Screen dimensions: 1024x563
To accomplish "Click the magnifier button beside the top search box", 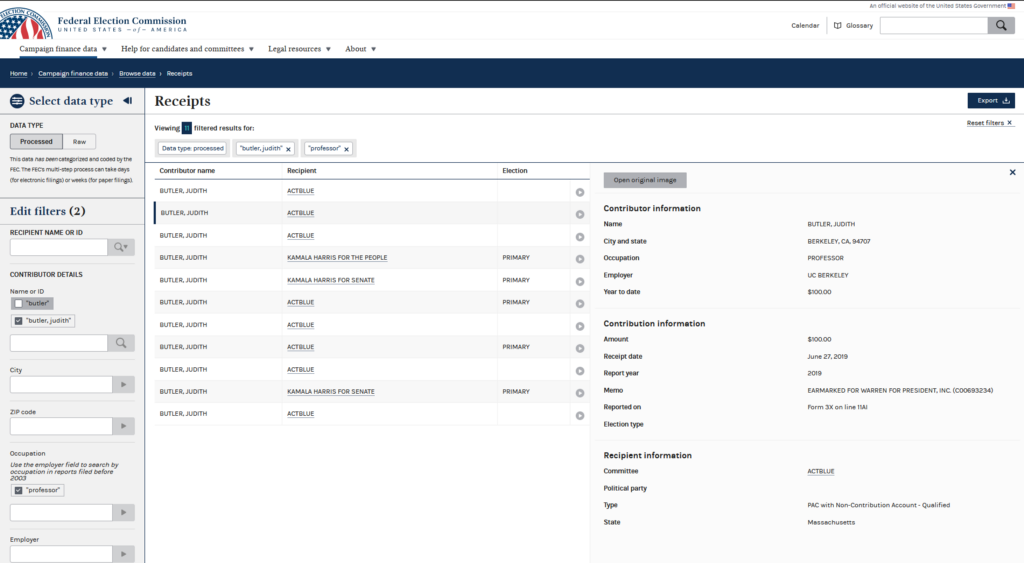I will coord(1001,25).
